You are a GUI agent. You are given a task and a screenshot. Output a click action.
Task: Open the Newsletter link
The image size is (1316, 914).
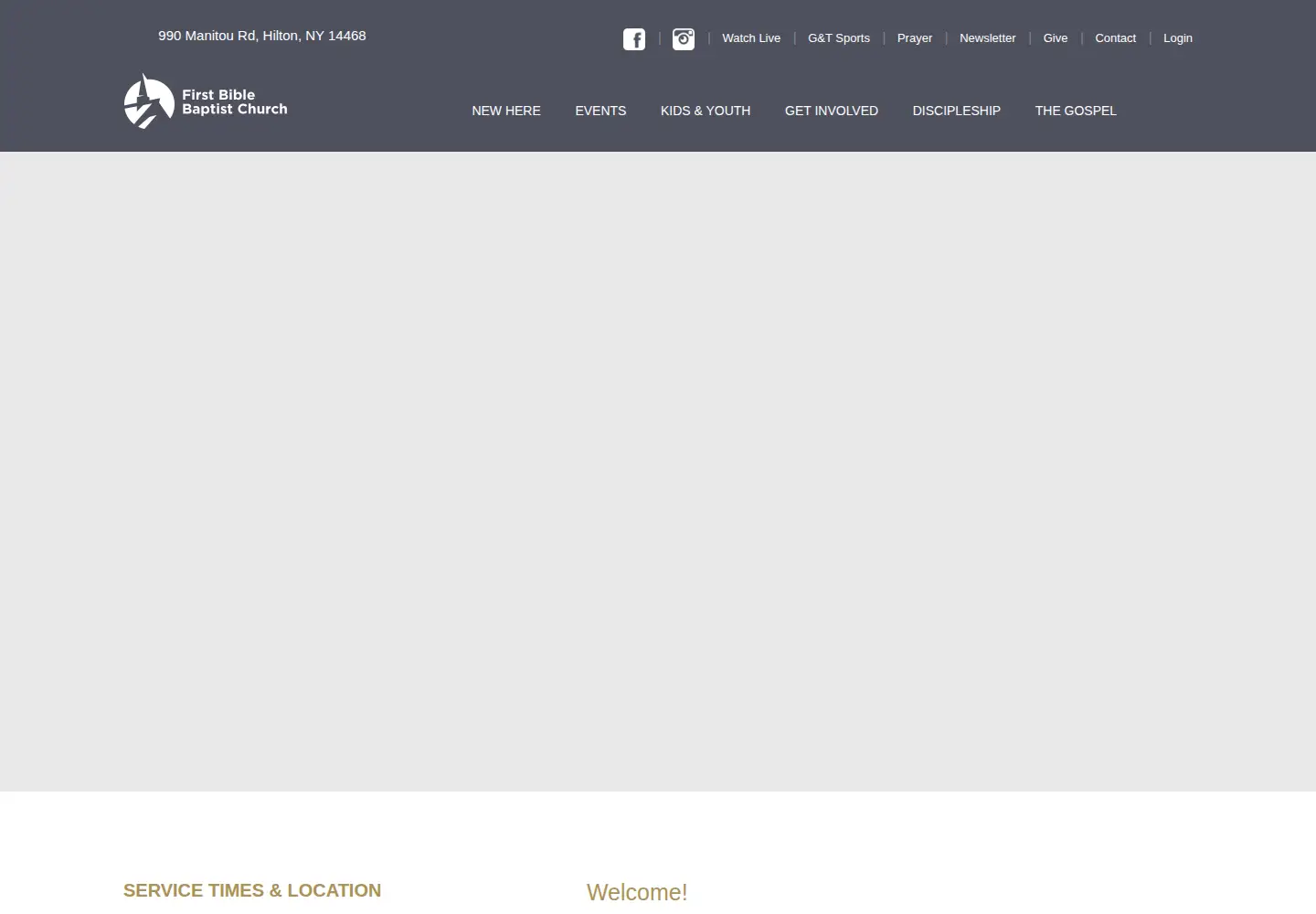[988, 38]
